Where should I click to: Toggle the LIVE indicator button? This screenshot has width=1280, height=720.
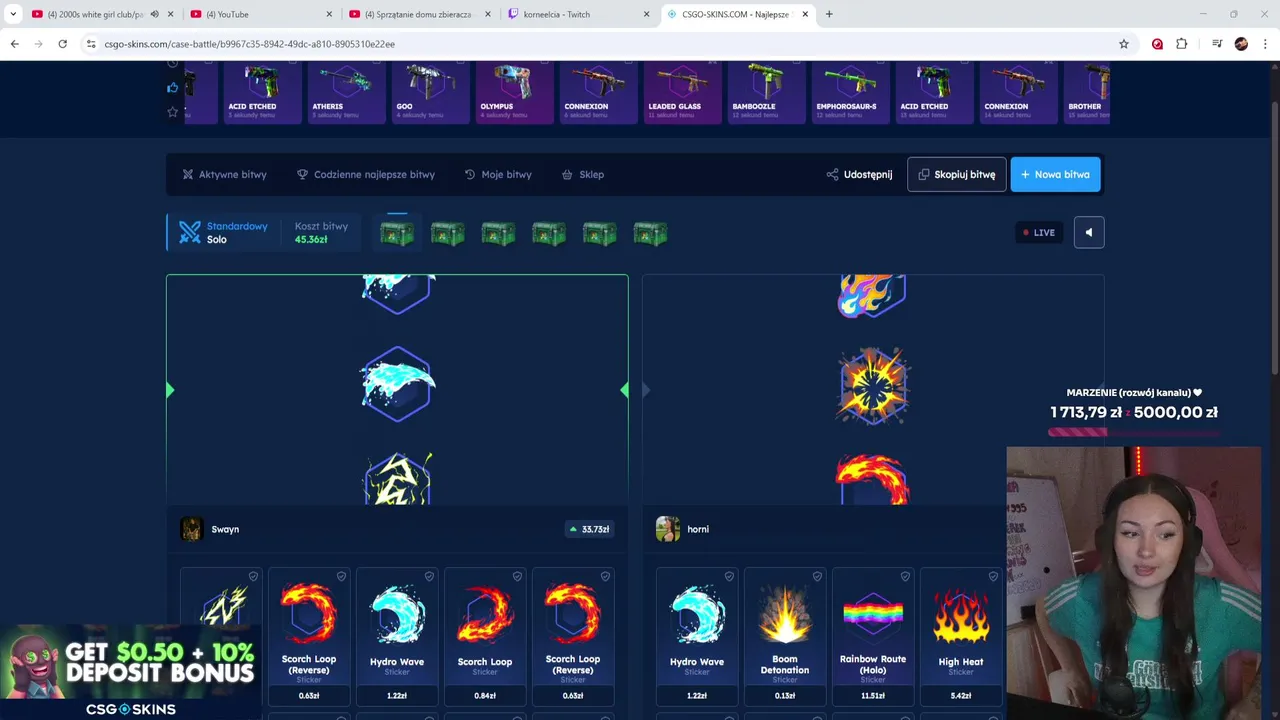click(1039, 232)
